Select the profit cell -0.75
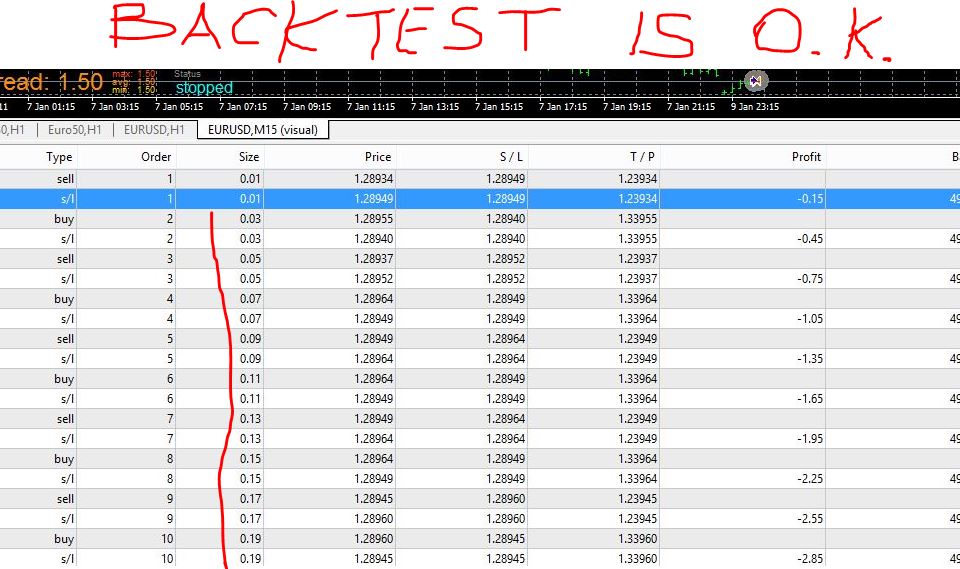 (810, 279)
